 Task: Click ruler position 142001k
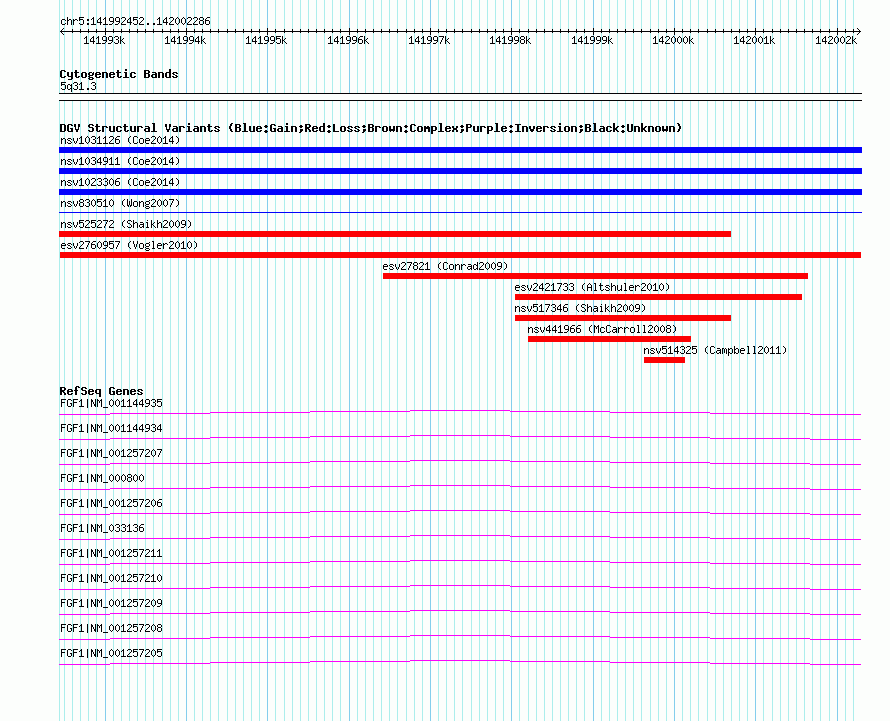click(x=754, y=40)
